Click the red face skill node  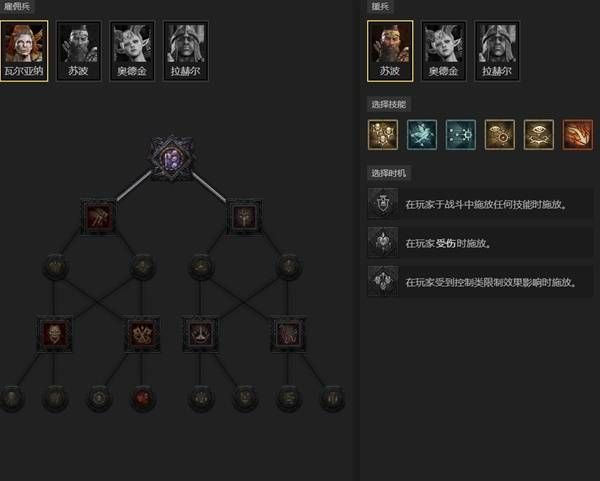tap(54, 334)
